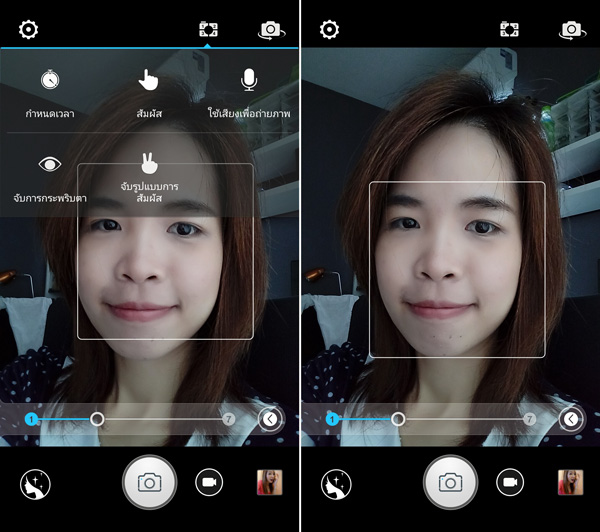Tap beauty face icon in left screenshot
This screenshot has height=532, width=600.
point(35,485)
